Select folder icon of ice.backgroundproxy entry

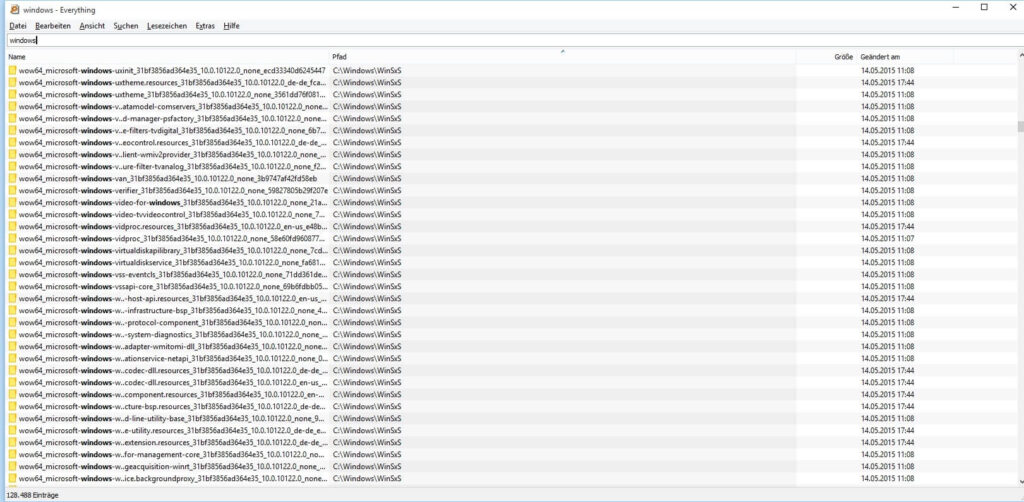12,479
